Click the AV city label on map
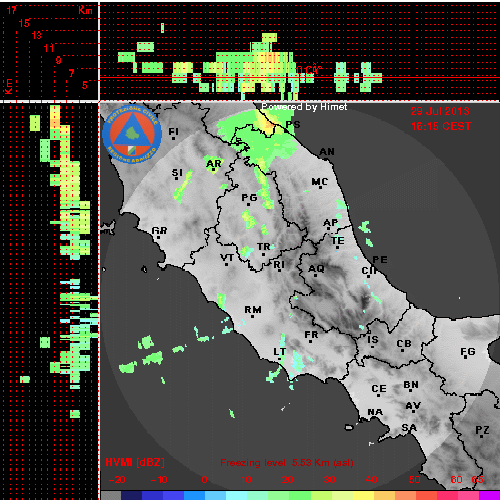The height and width of the screenshot is (500, 500). click(x=413, y=406)
